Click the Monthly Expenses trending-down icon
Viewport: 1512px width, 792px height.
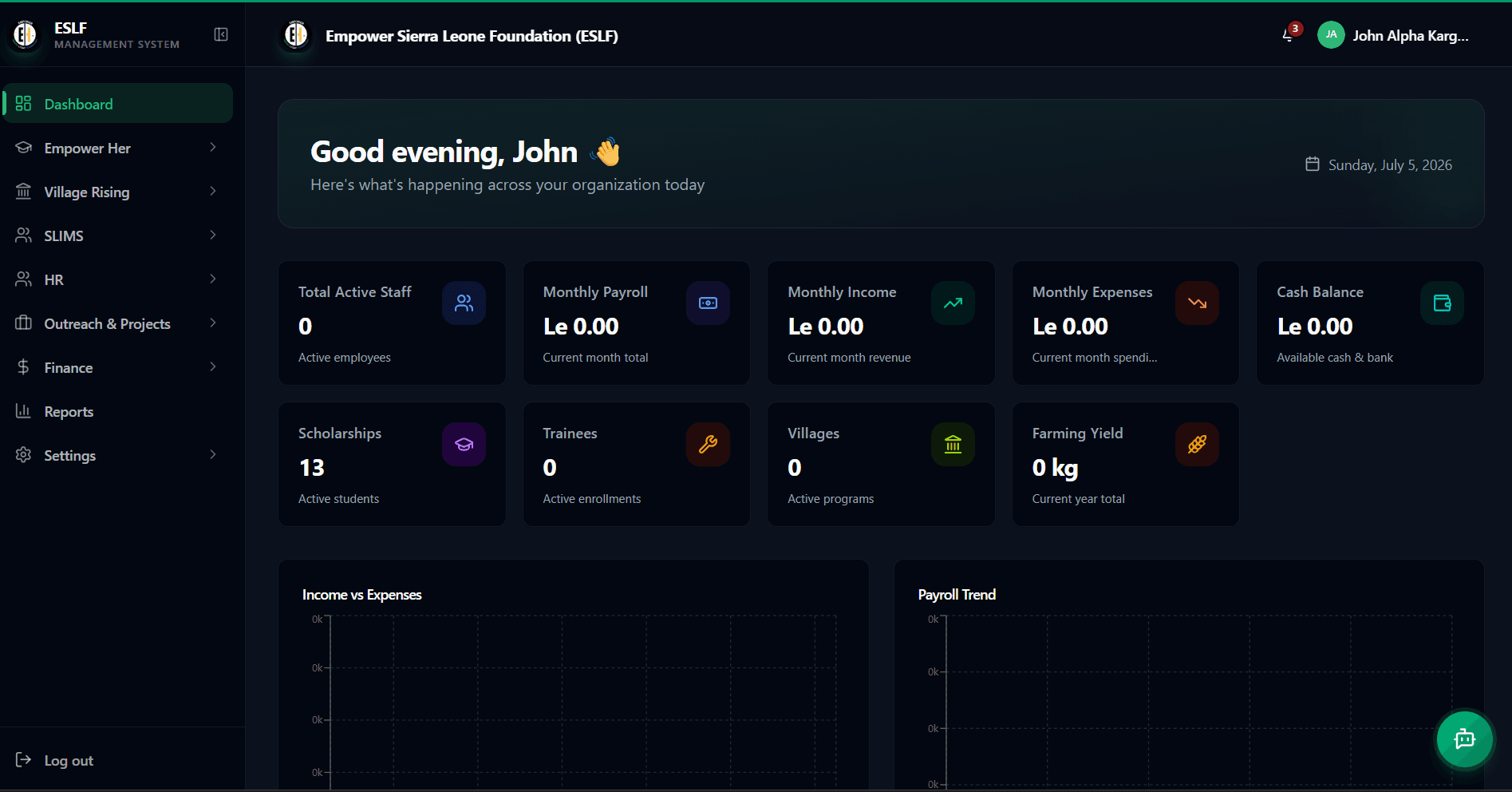click(x=1197, y=303)
